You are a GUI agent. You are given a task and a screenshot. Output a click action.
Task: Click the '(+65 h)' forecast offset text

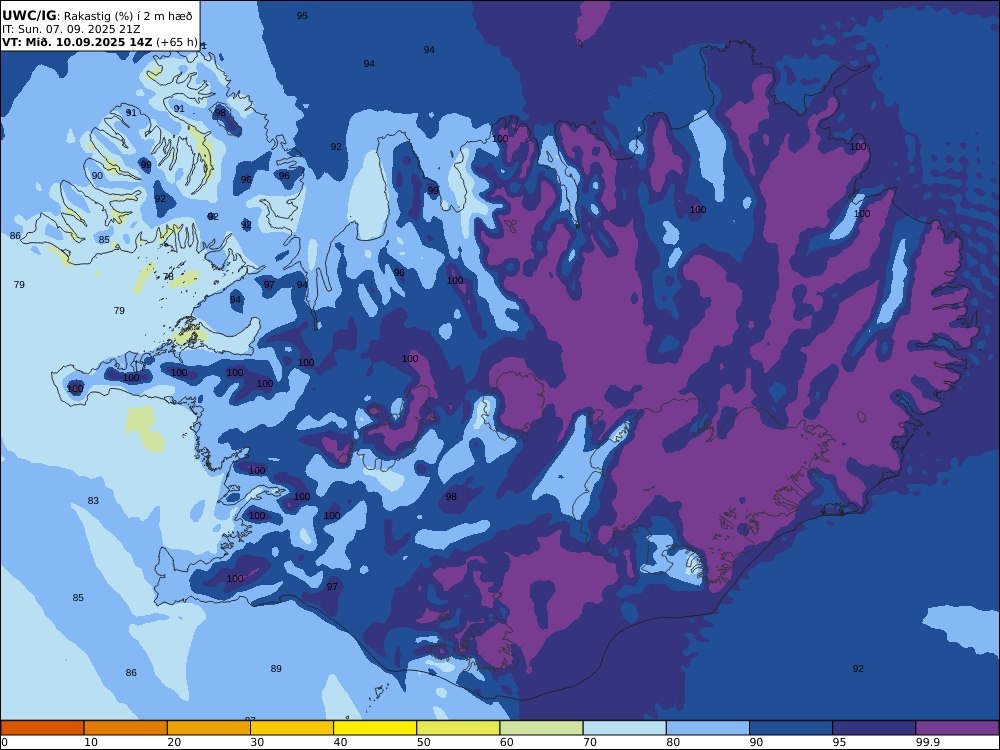point(177,42)
